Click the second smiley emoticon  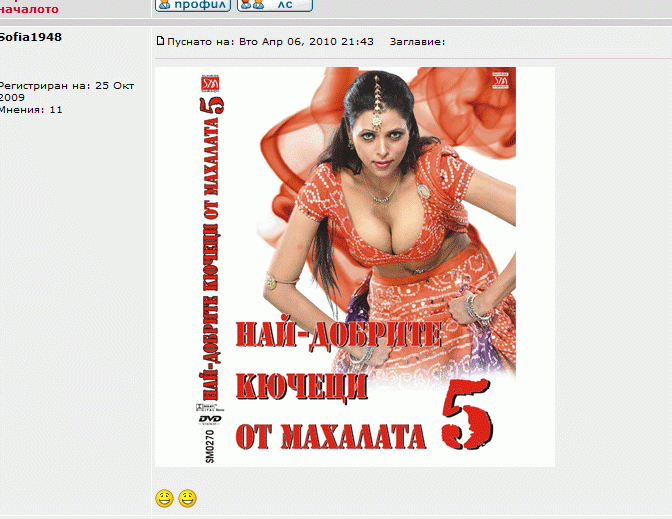click(187, 498)
